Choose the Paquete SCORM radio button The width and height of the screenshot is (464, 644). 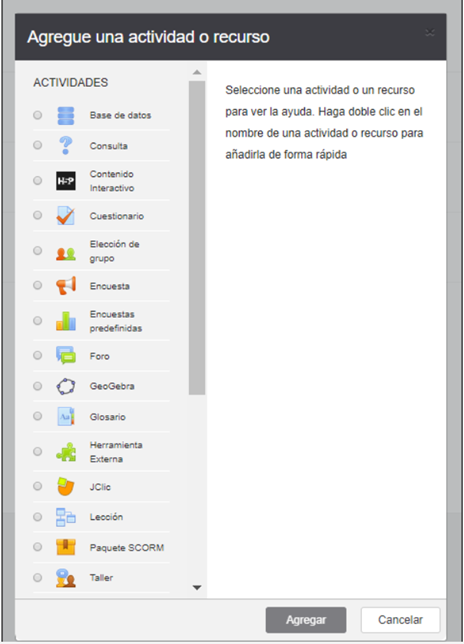pos(37,547)
